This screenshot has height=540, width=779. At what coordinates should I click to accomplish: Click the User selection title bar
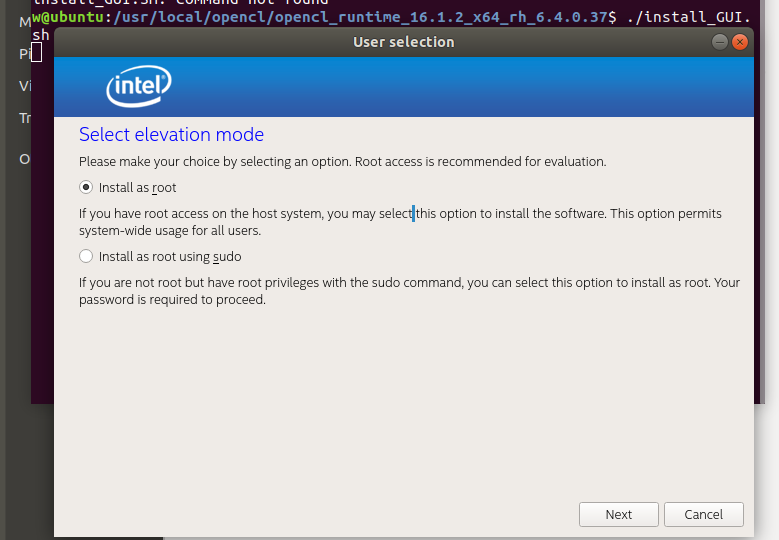pos(403,42)
